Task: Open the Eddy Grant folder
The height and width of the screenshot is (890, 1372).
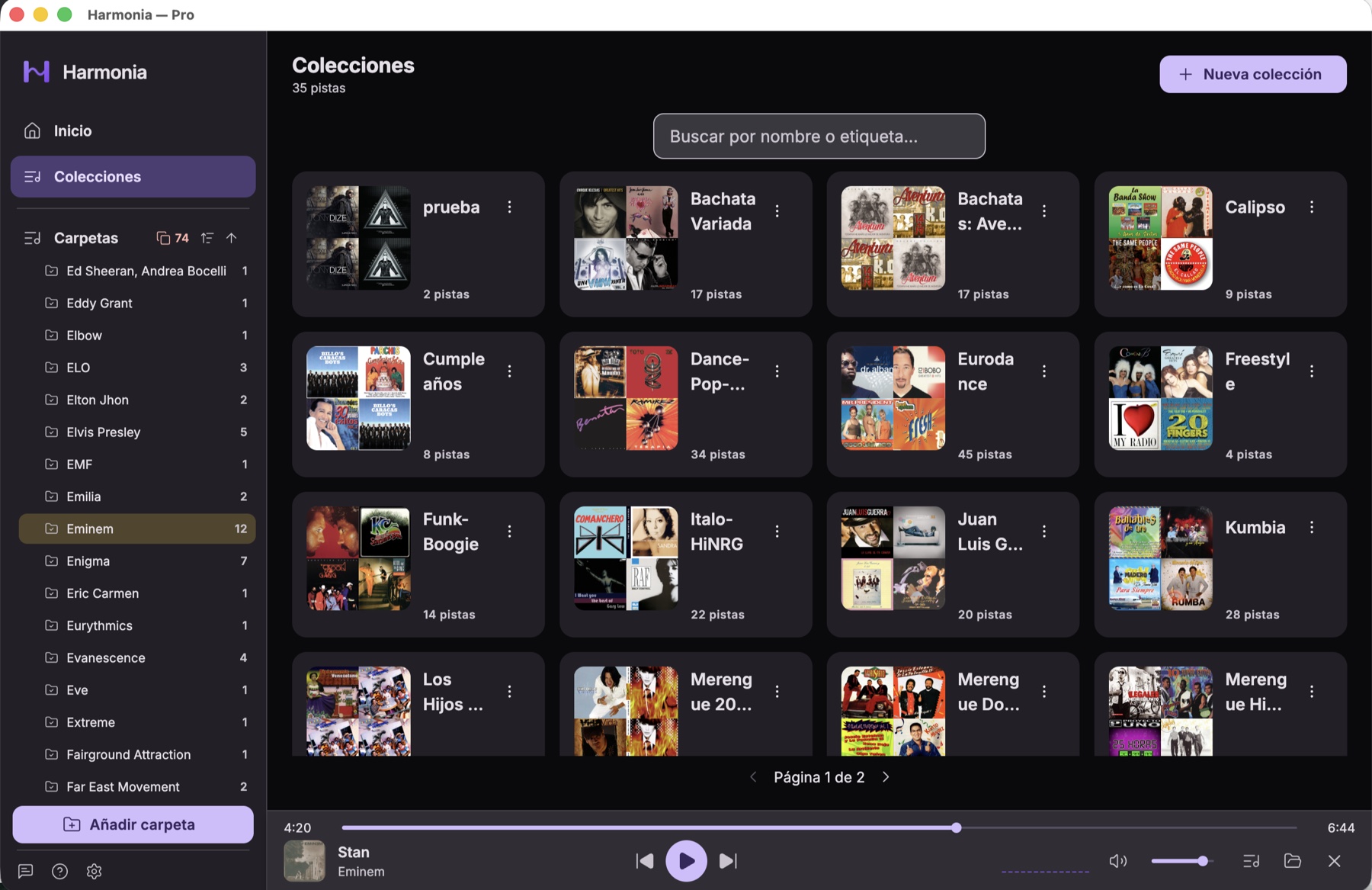Action: tap(137, 303)
